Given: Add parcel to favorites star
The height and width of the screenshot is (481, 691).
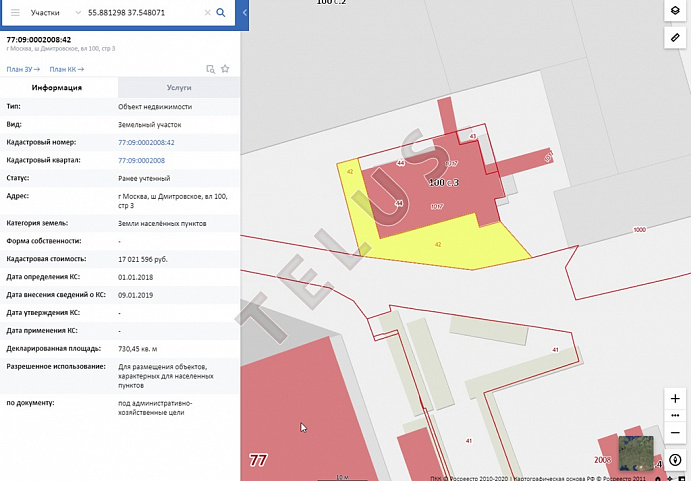Looking at the screenshot, I should [x=225, y=69].
